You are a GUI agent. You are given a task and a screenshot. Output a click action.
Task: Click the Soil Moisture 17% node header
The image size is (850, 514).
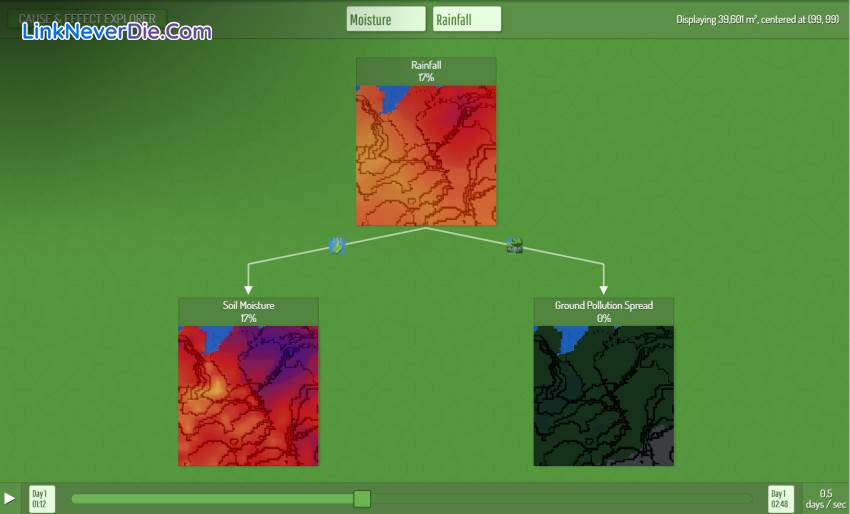click(248, 312)
